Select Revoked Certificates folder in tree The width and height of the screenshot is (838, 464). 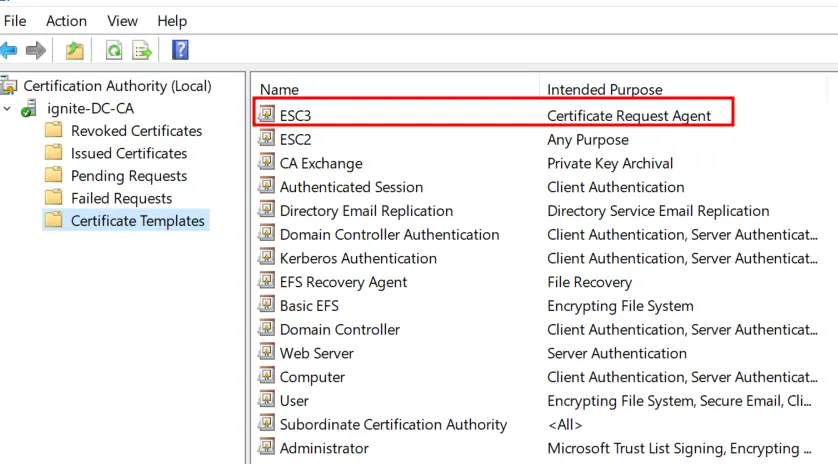click(136, 131)
